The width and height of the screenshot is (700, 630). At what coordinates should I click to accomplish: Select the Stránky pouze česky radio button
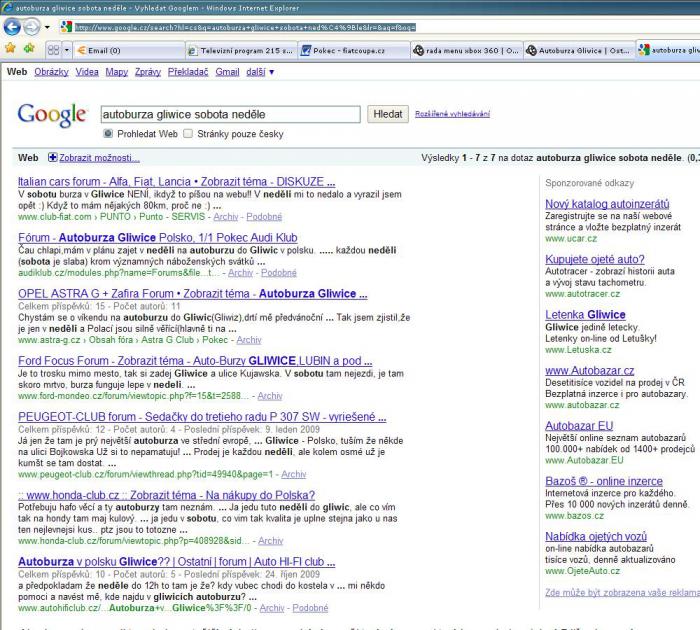tap(190, 132)
